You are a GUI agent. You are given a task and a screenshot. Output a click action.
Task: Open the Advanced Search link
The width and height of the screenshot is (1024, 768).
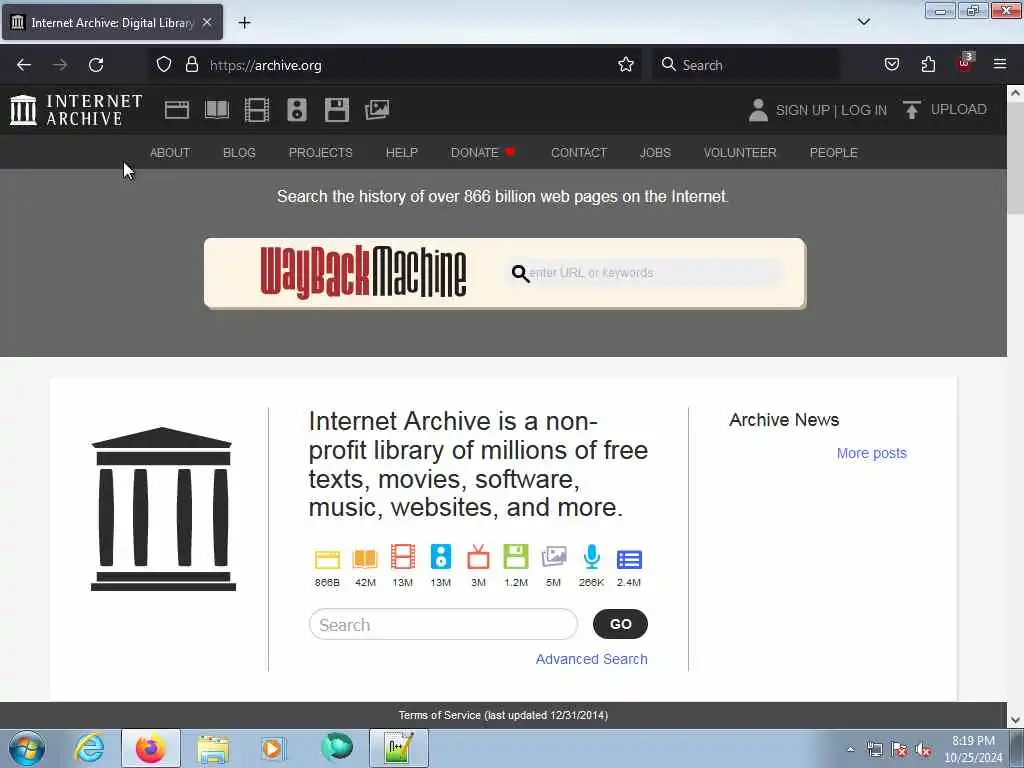click(592, 659)
